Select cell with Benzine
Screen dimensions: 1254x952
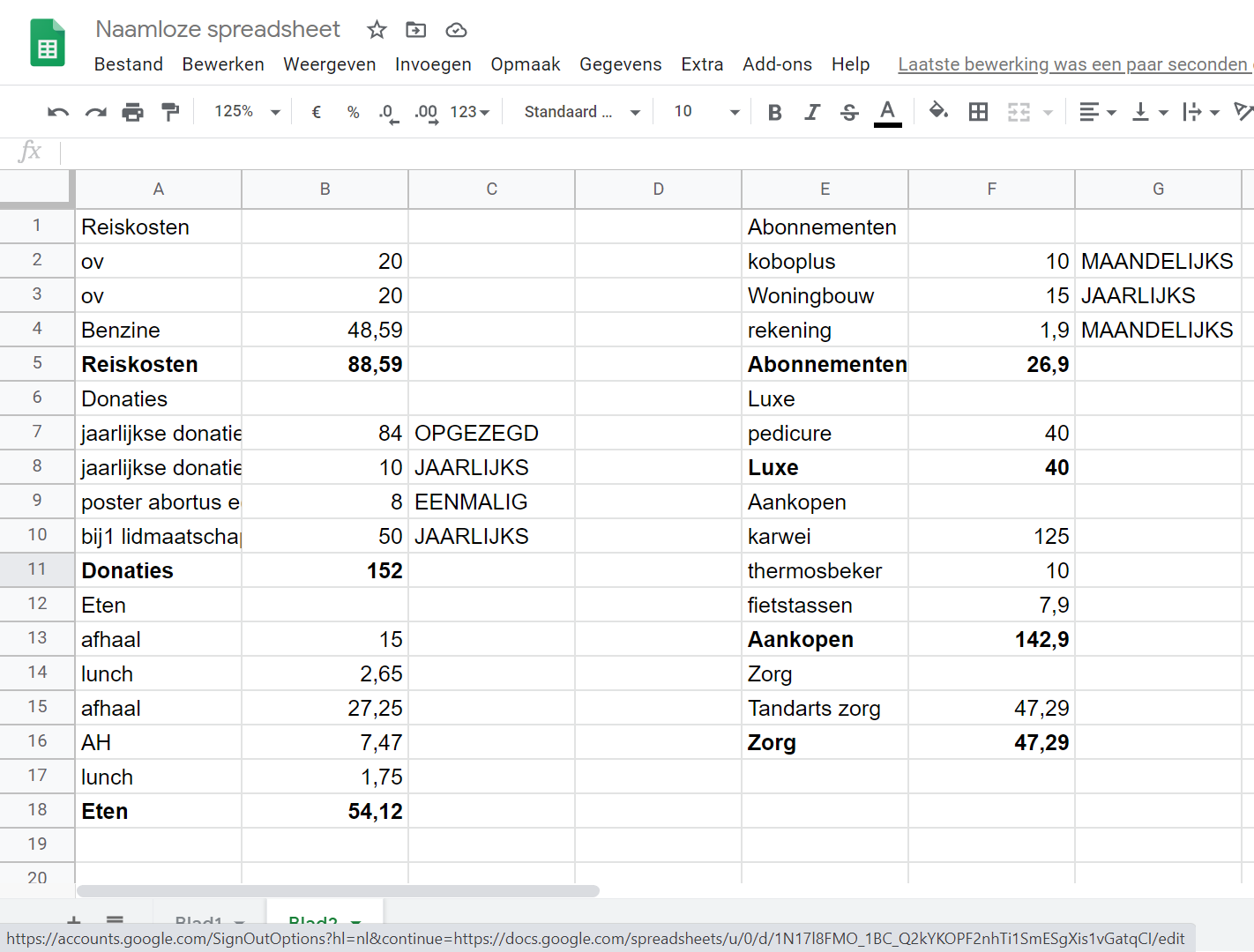(x=159, y=330)
